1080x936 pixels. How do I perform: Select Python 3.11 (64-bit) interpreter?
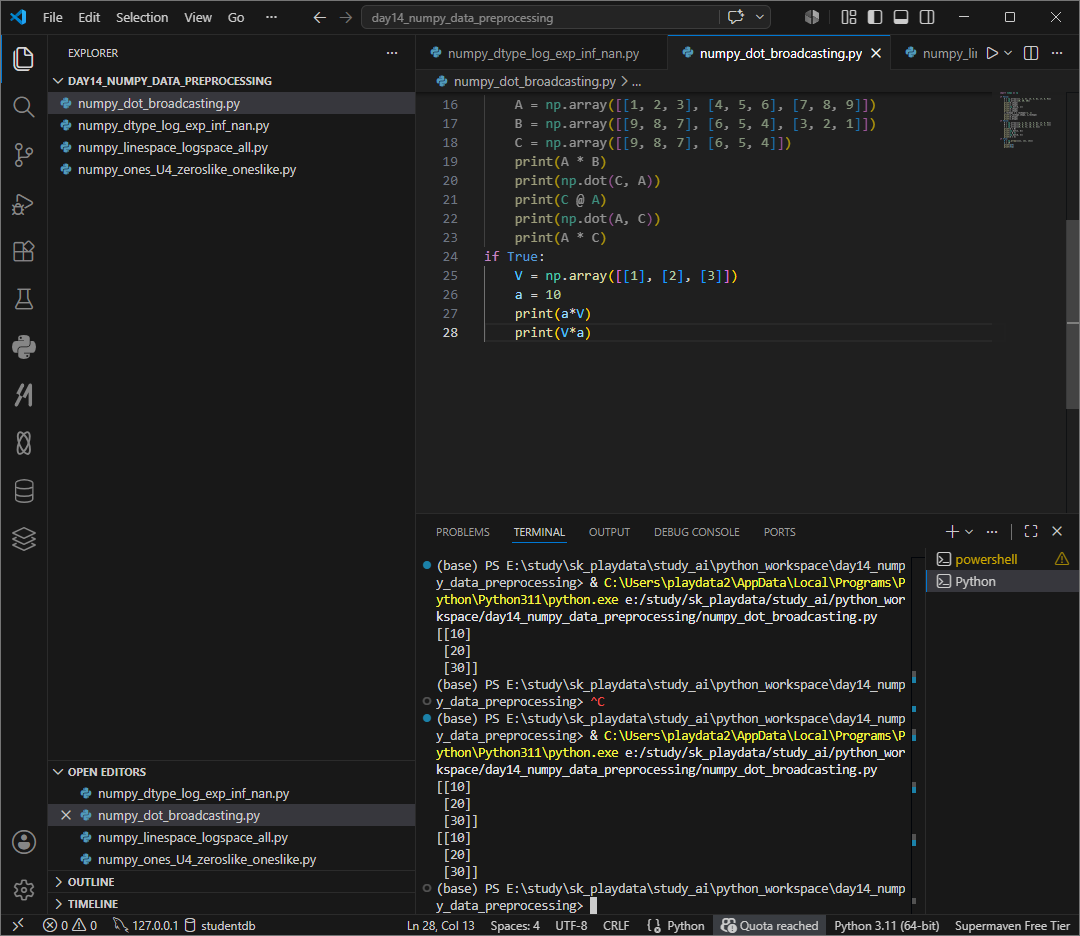tap(886, 925)
